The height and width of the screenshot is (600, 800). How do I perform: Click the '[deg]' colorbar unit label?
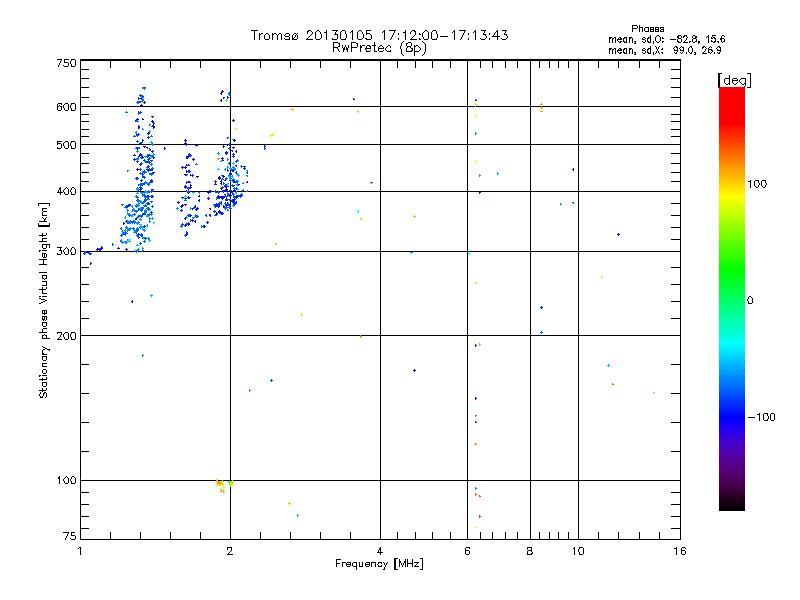(x=734, y=80)
